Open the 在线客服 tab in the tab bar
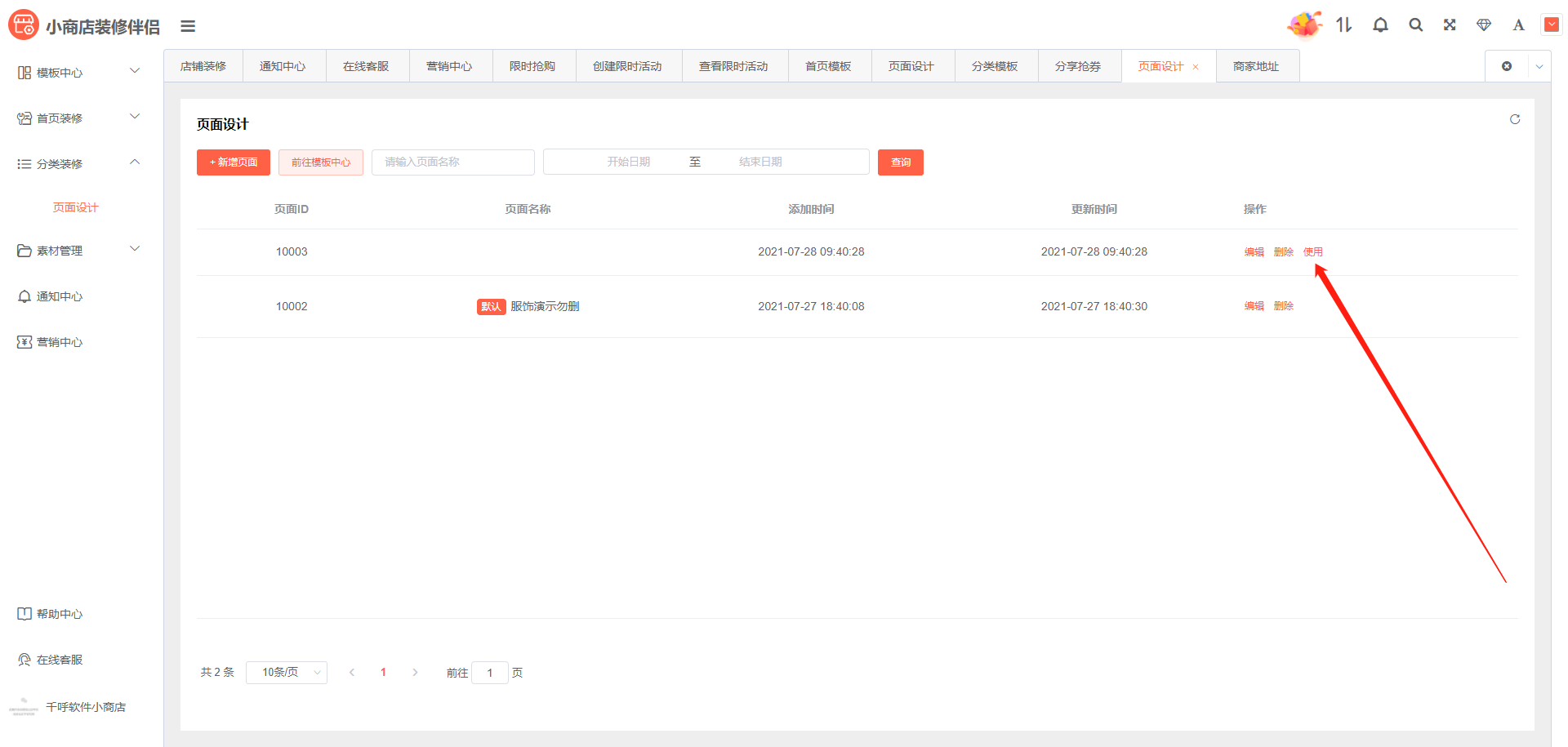Screen dimensions: 1568x747 [366, 66]
